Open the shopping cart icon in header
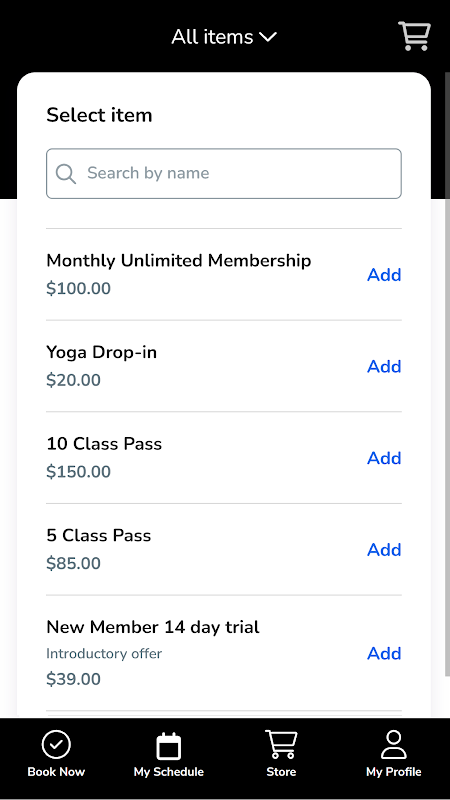 [x=414, y=36]
